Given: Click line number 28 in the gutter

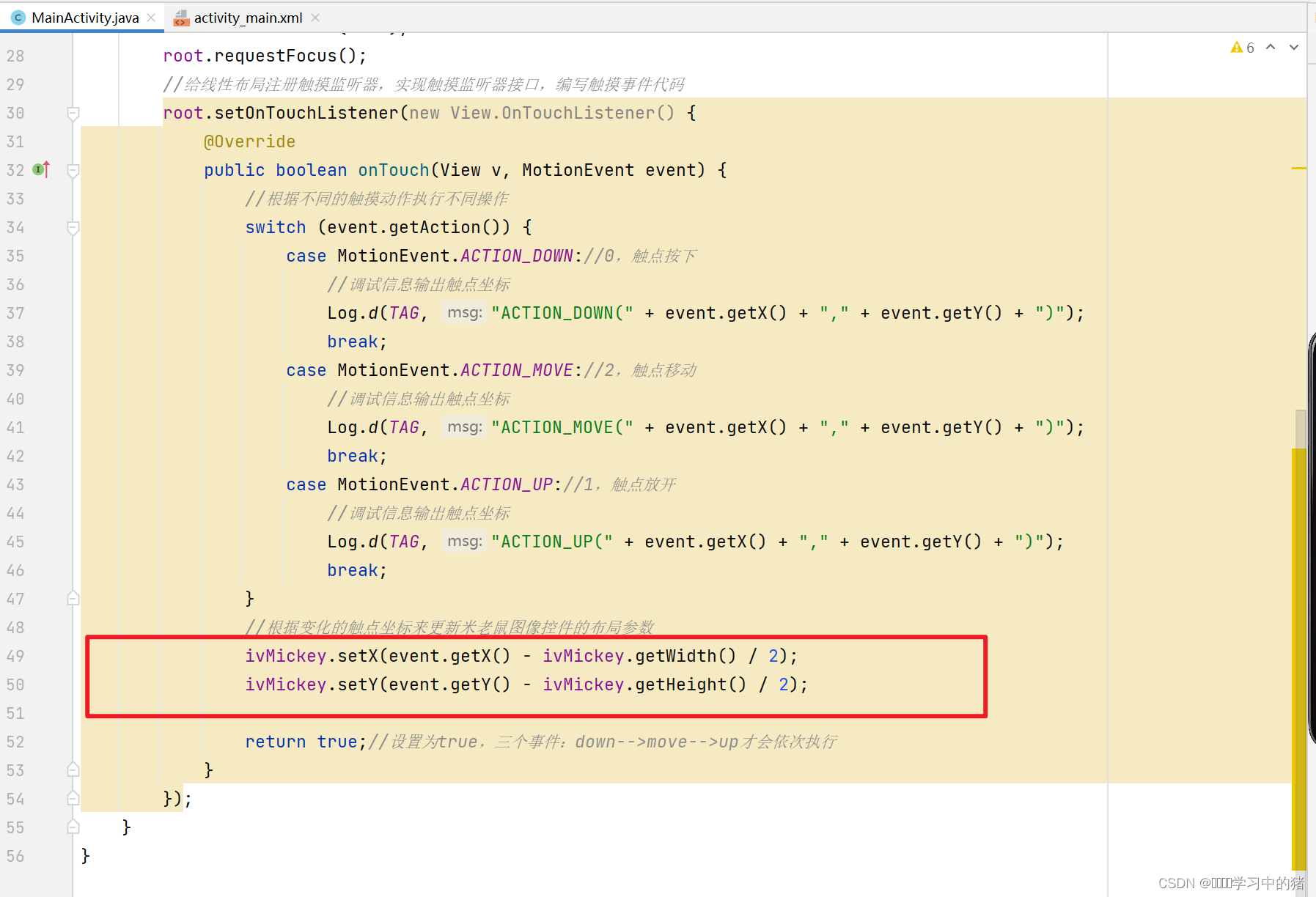Looking at the screenshot, I should pyautogui.click(x=15, y=56).
